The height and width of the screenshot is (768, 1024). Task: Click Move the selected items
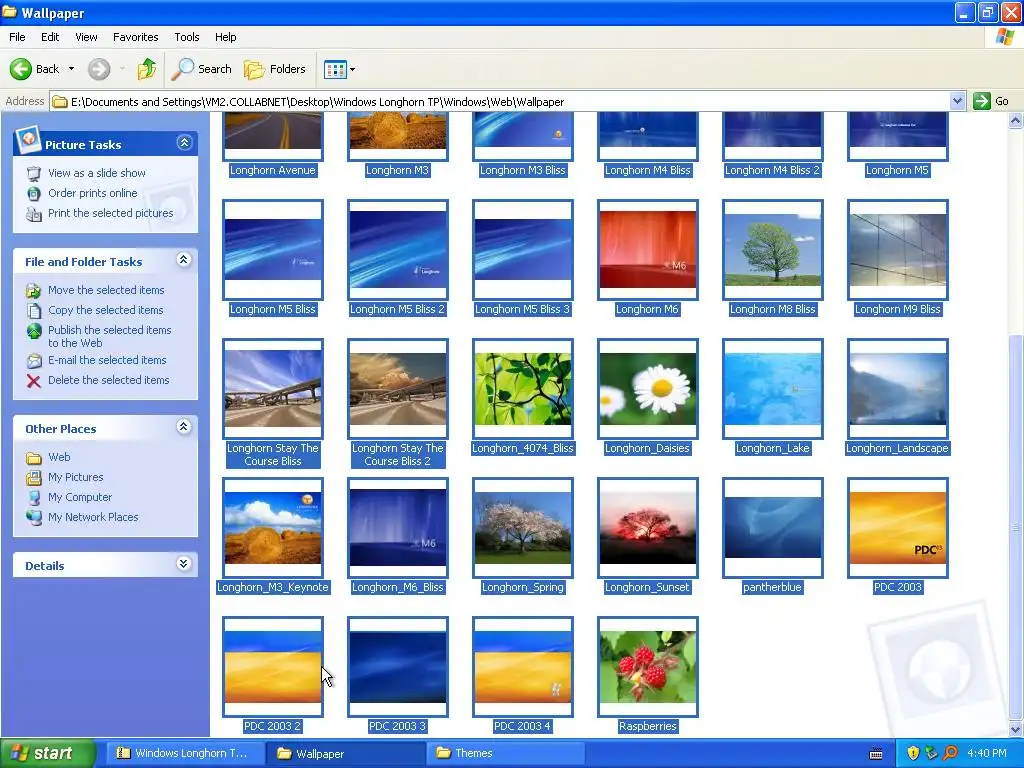pos(106,290)
